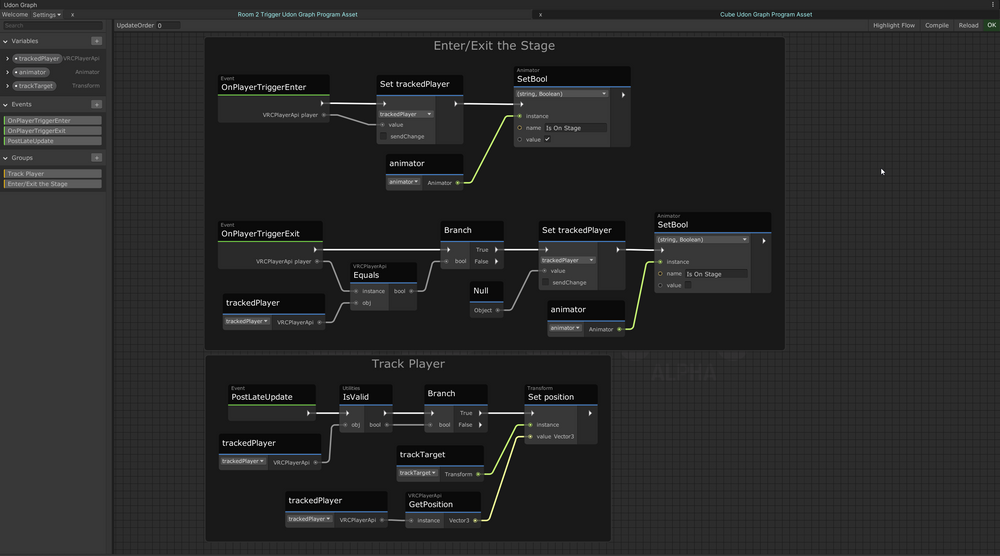Viewport: 1000px width, 556px height.
Task: Check the value box on the OnPlayerTriggerExit SetBool
Action: [x=687, y=286]
